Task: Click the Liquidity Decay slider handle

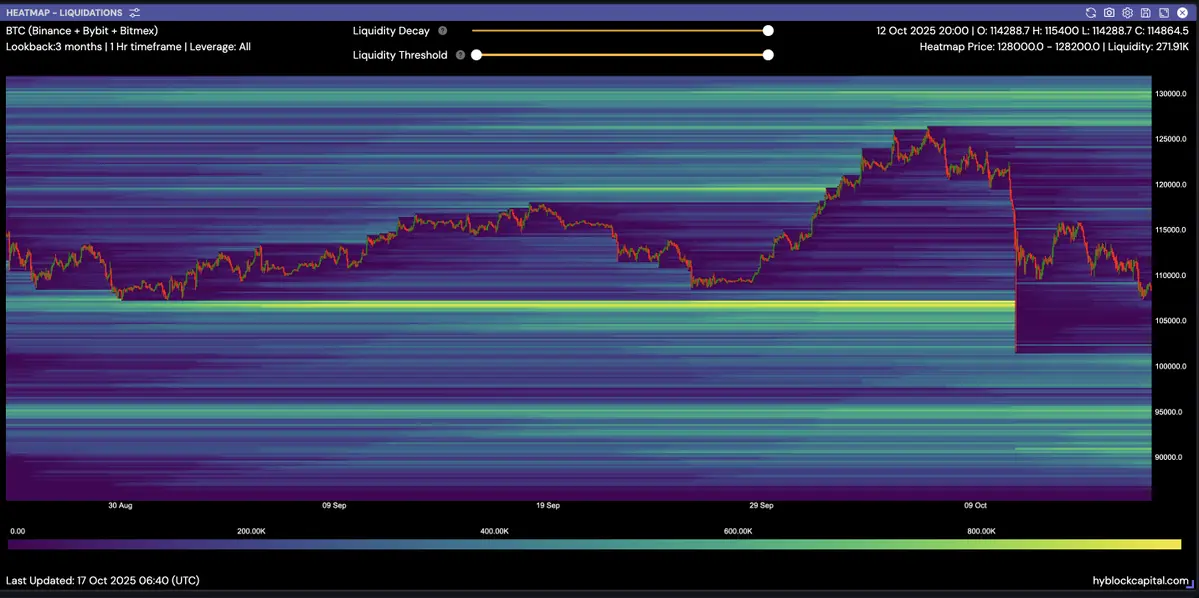Action: (768, 31)
